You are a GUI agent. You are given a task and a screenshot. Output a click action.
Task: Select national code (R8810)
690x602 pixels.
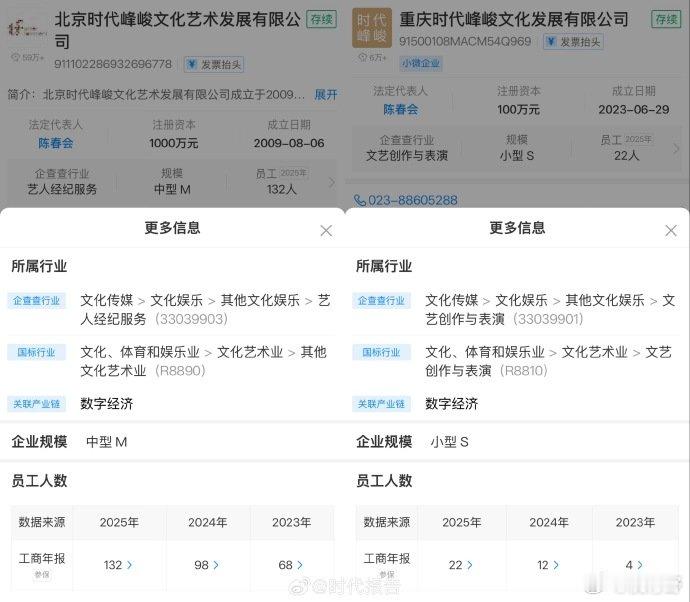pyautogui.click(x=524, y=371)
